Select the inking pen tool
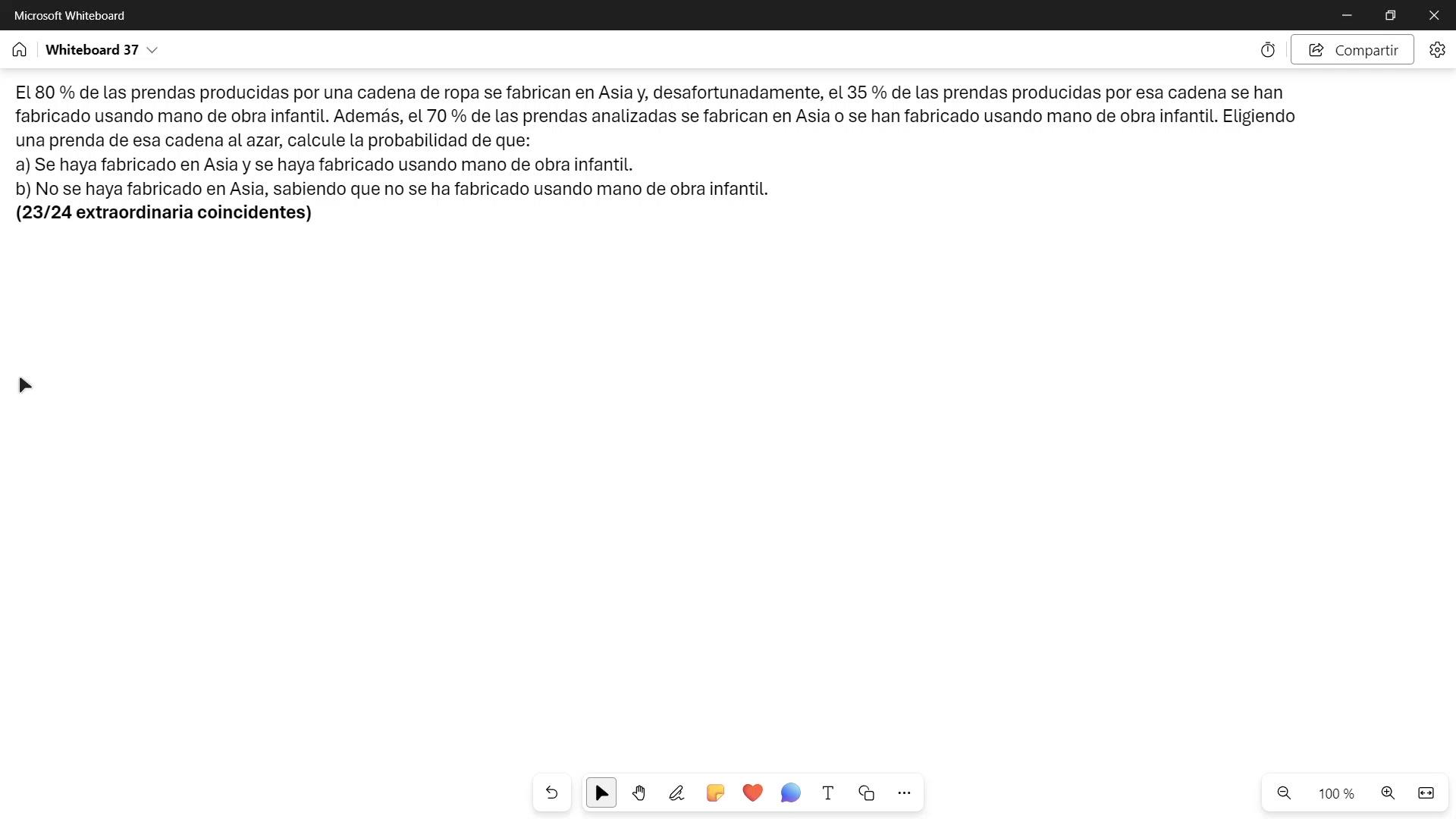Screen dimensions: 1456x819 676,793
